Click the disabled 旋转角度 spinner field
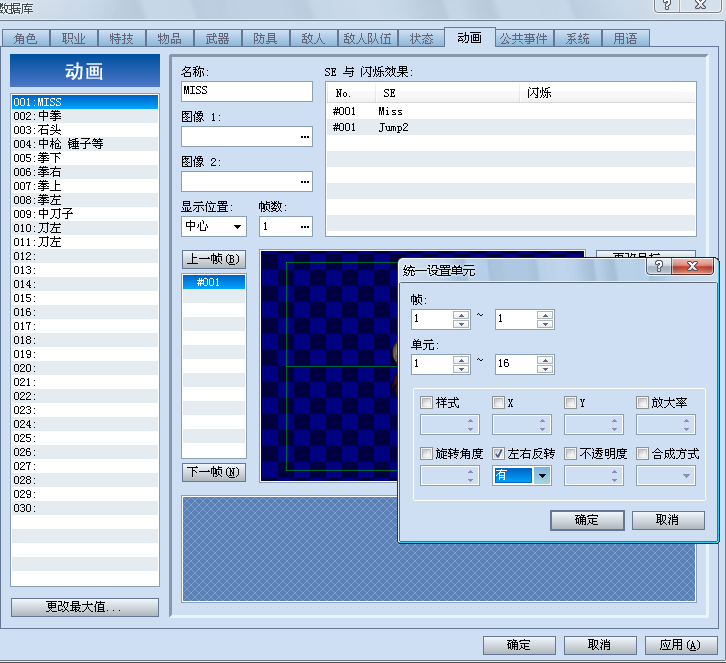726x663 pixels. tap(450, 475)
